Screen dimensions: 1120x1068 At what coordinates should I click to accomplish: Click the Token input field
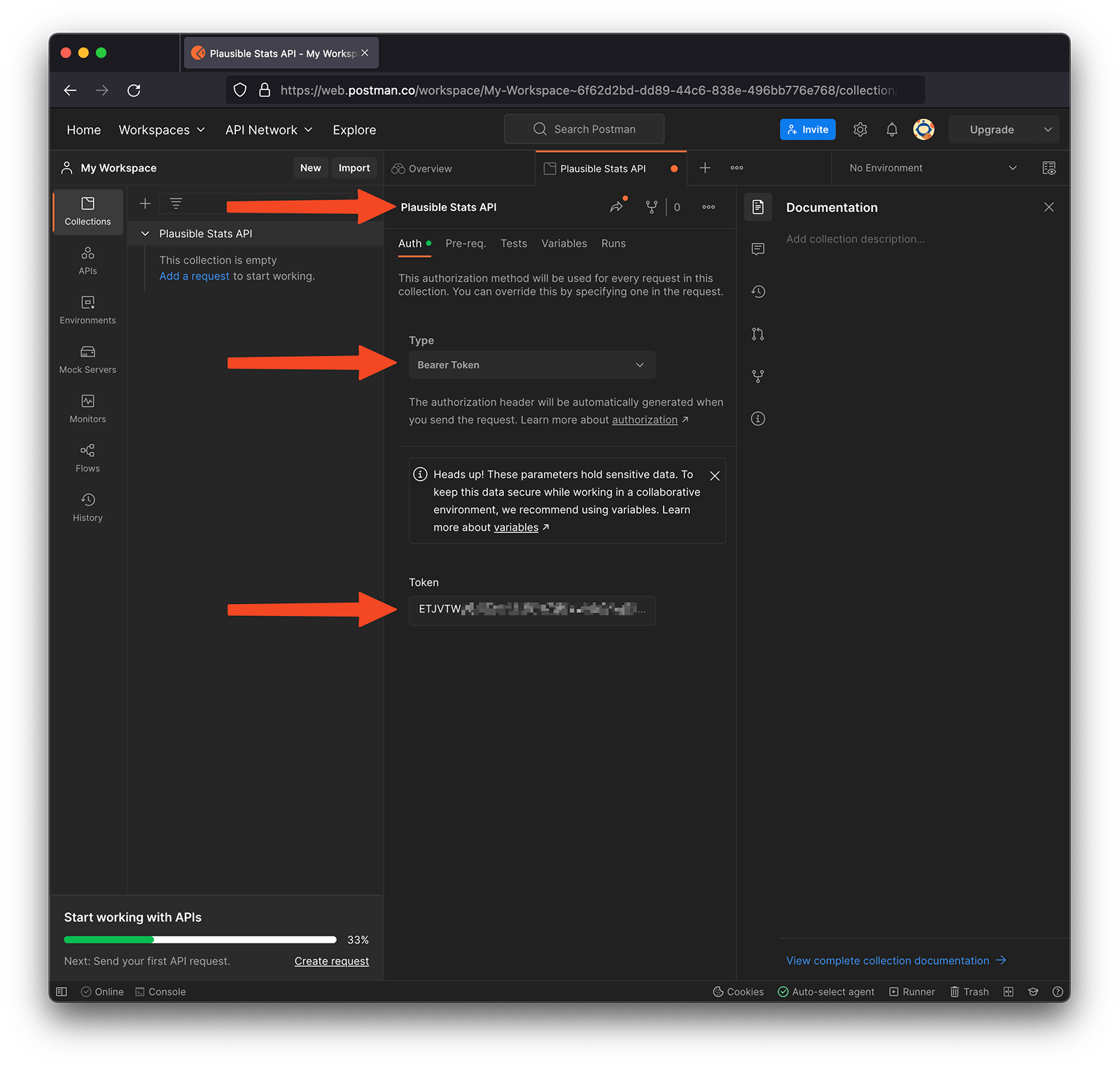coord(532,610)
